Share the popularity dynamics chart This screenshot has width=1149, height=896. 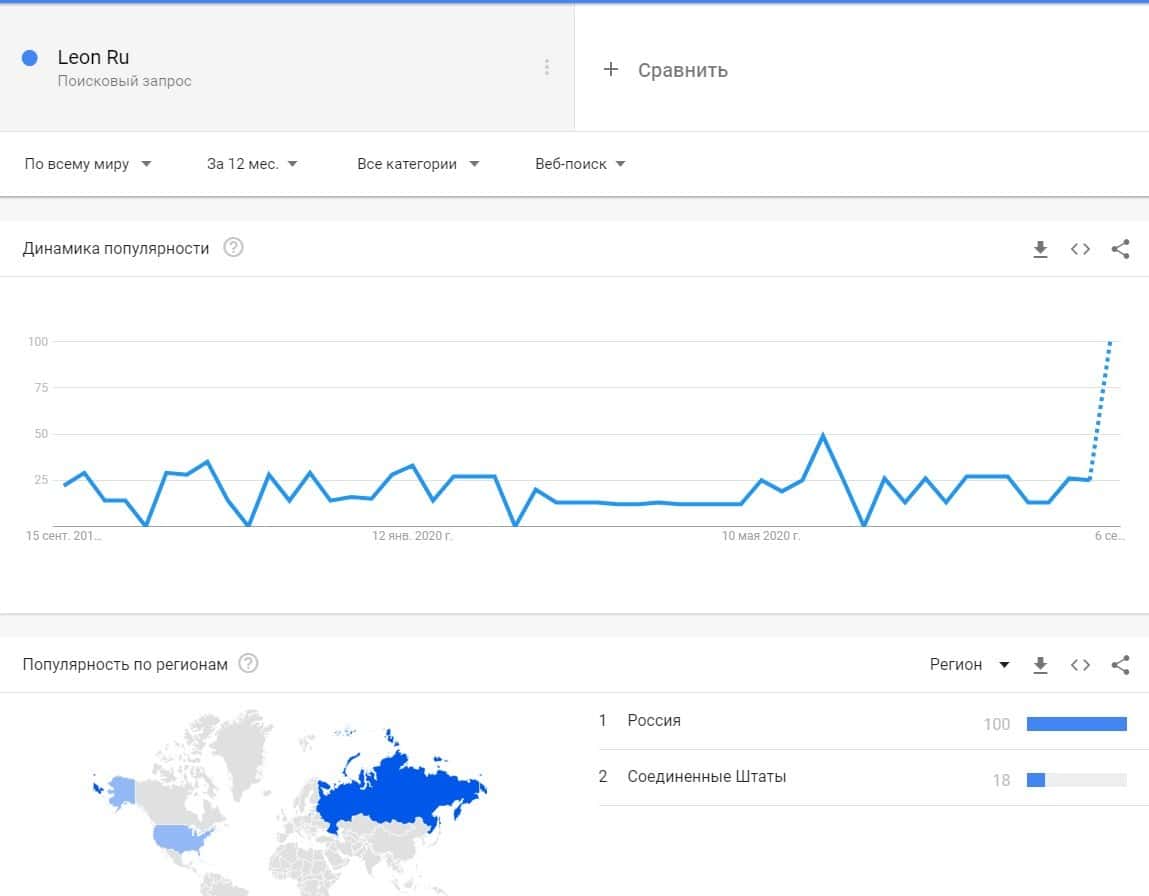[x=1120, y=249]
